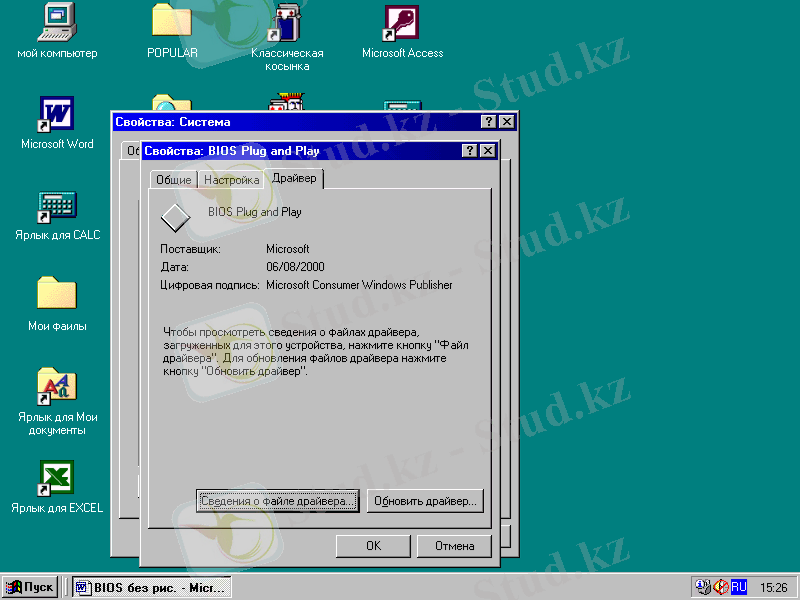Screen dimensions: 800x600
Task: Switch to the Настройка tab
Action: 231,180
